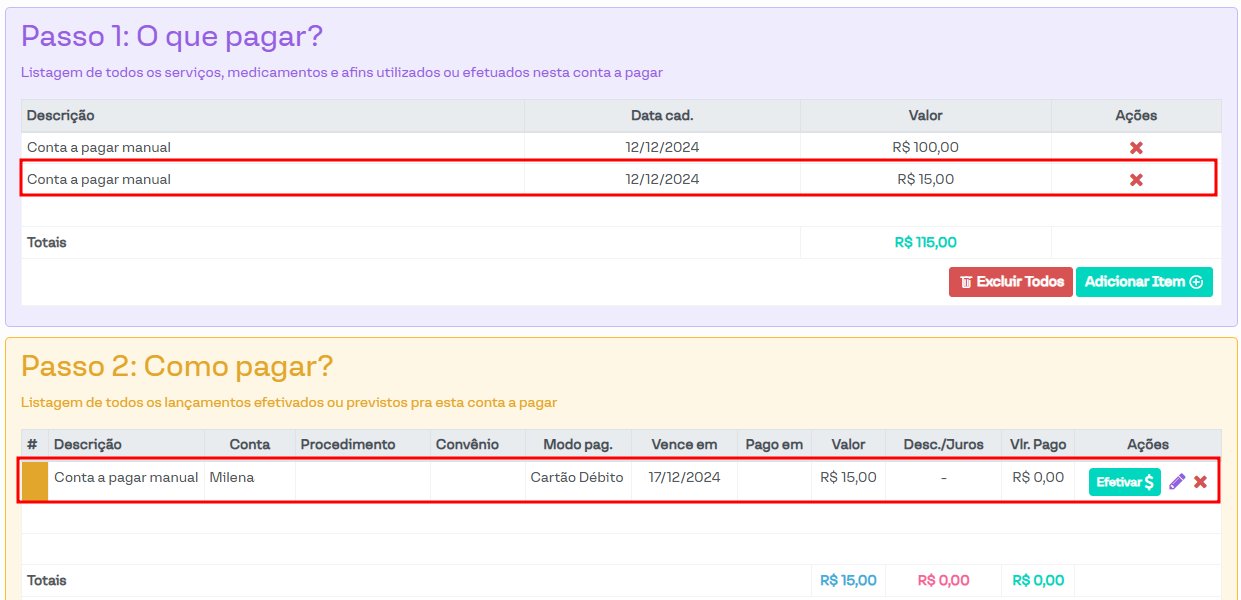1241x600 pixels.
Task: Click the green R$ 115,00 total
Action: point(925,242)
